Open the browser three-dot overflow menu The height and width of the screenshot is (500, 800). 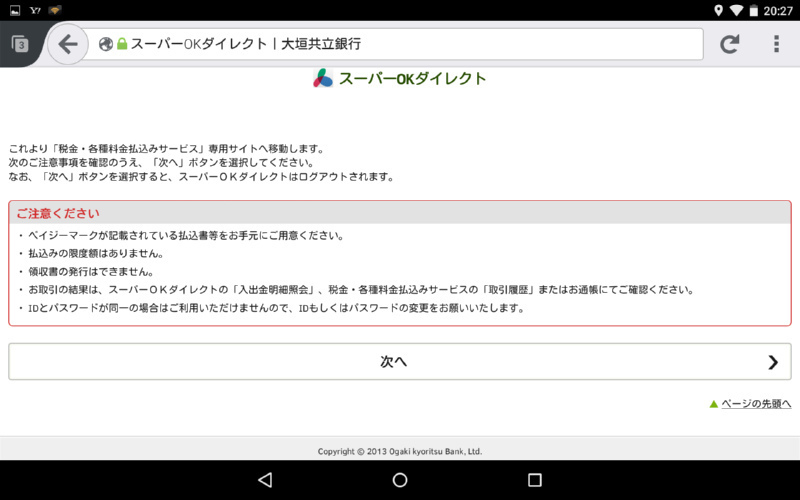point(776,44)
